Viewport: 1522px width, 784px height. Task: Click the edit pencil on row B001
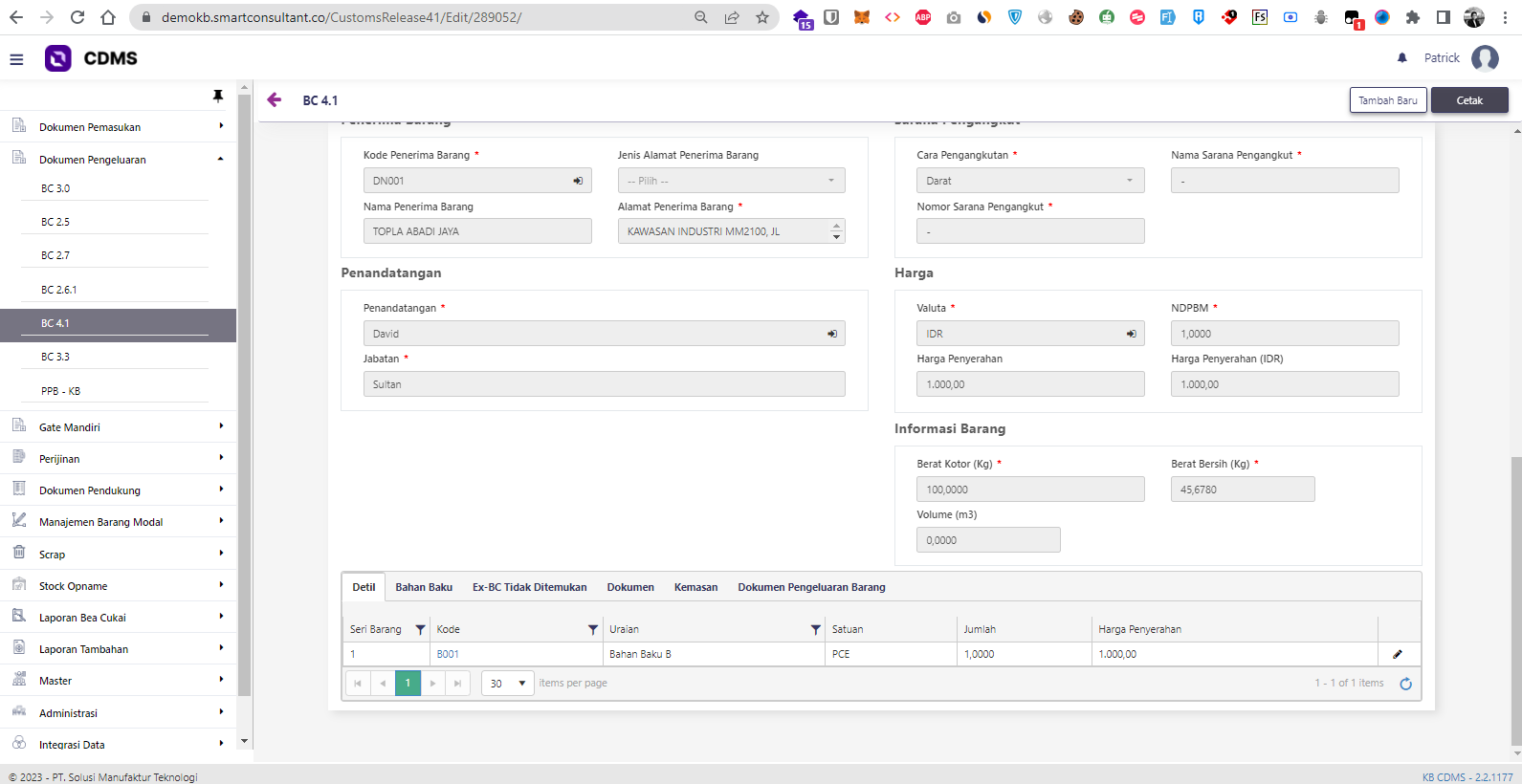point(1398,655)
